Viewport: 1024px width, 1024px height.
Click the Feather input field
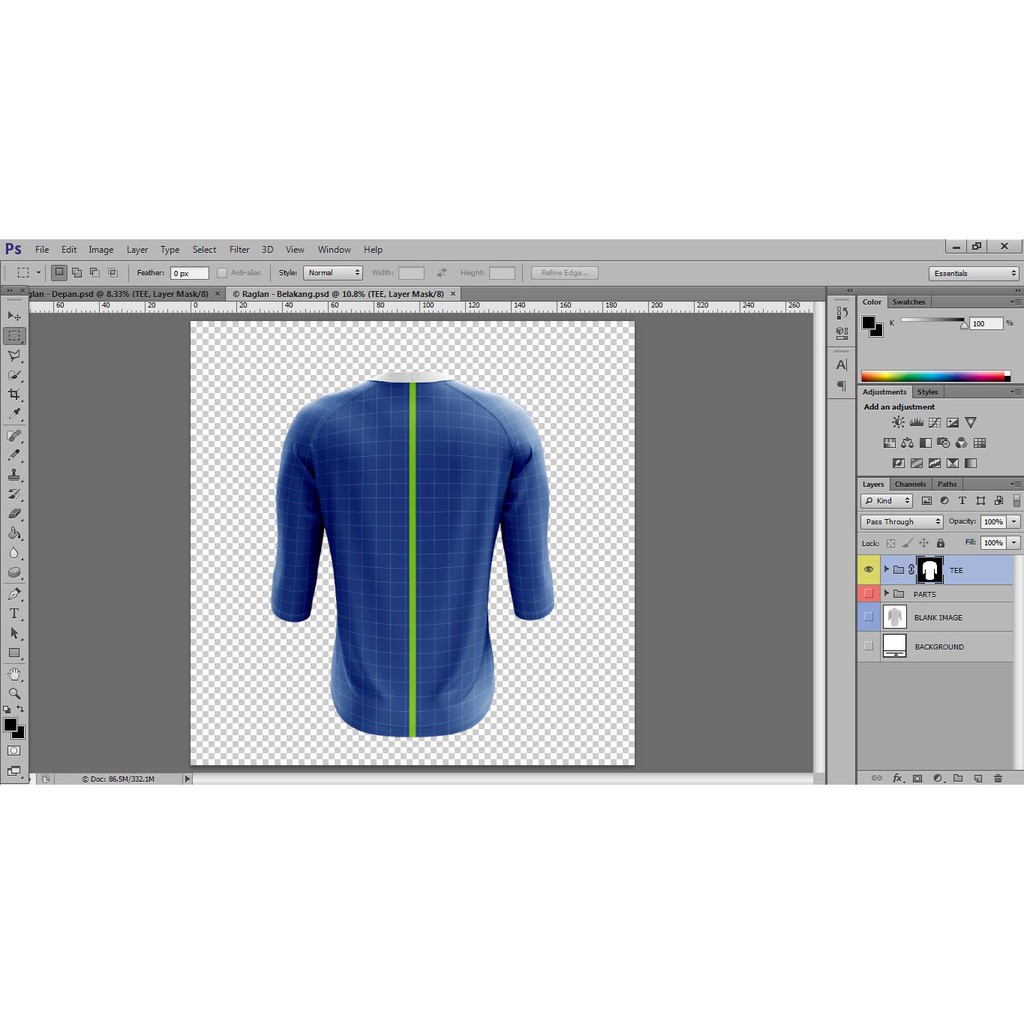[188, 273]
